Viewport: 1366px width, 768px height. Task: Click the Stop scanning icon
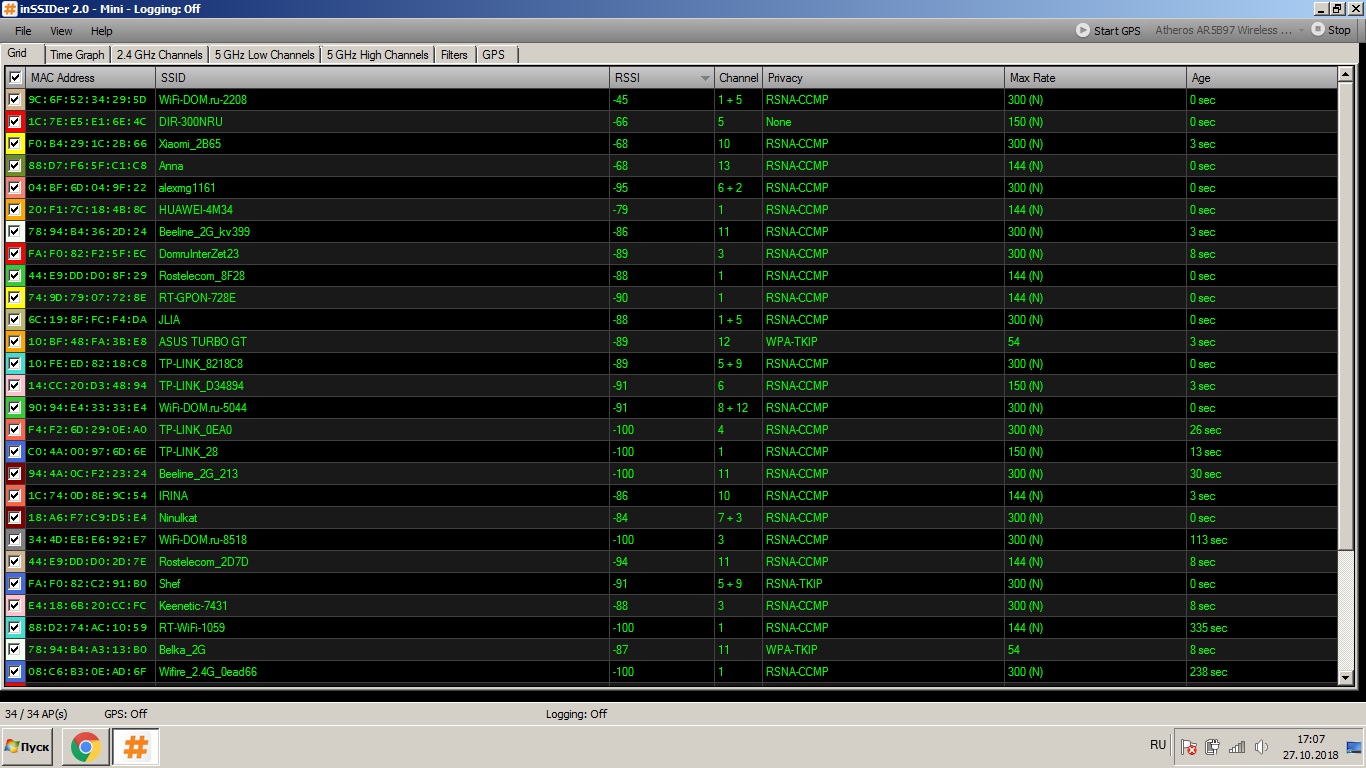pyautogui.click(x=1318, y=30)
